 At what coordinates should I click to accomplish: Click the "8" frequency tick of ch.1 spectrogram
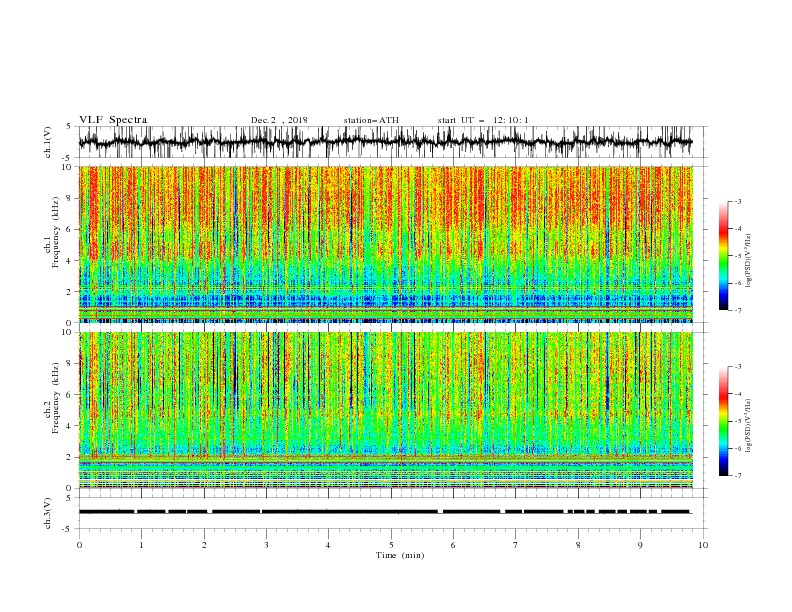71,198
